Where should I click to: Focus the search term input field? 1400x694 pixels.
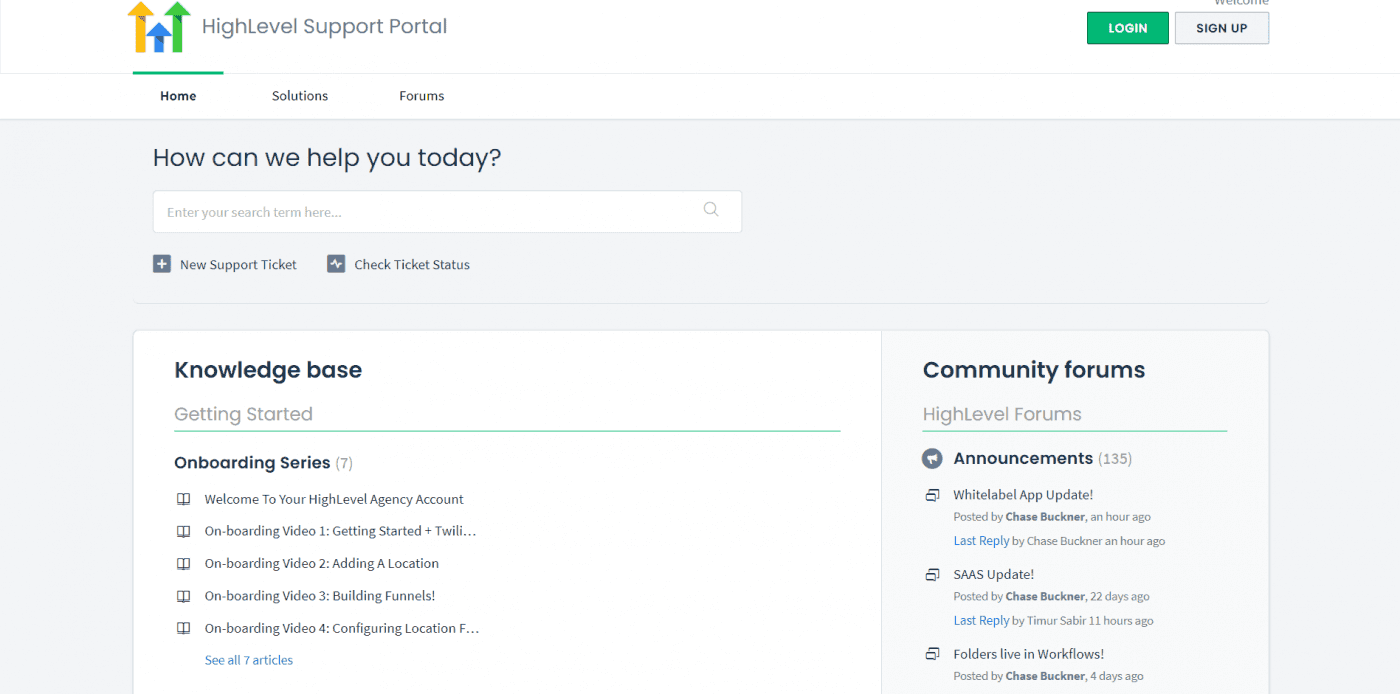[447, 212]
